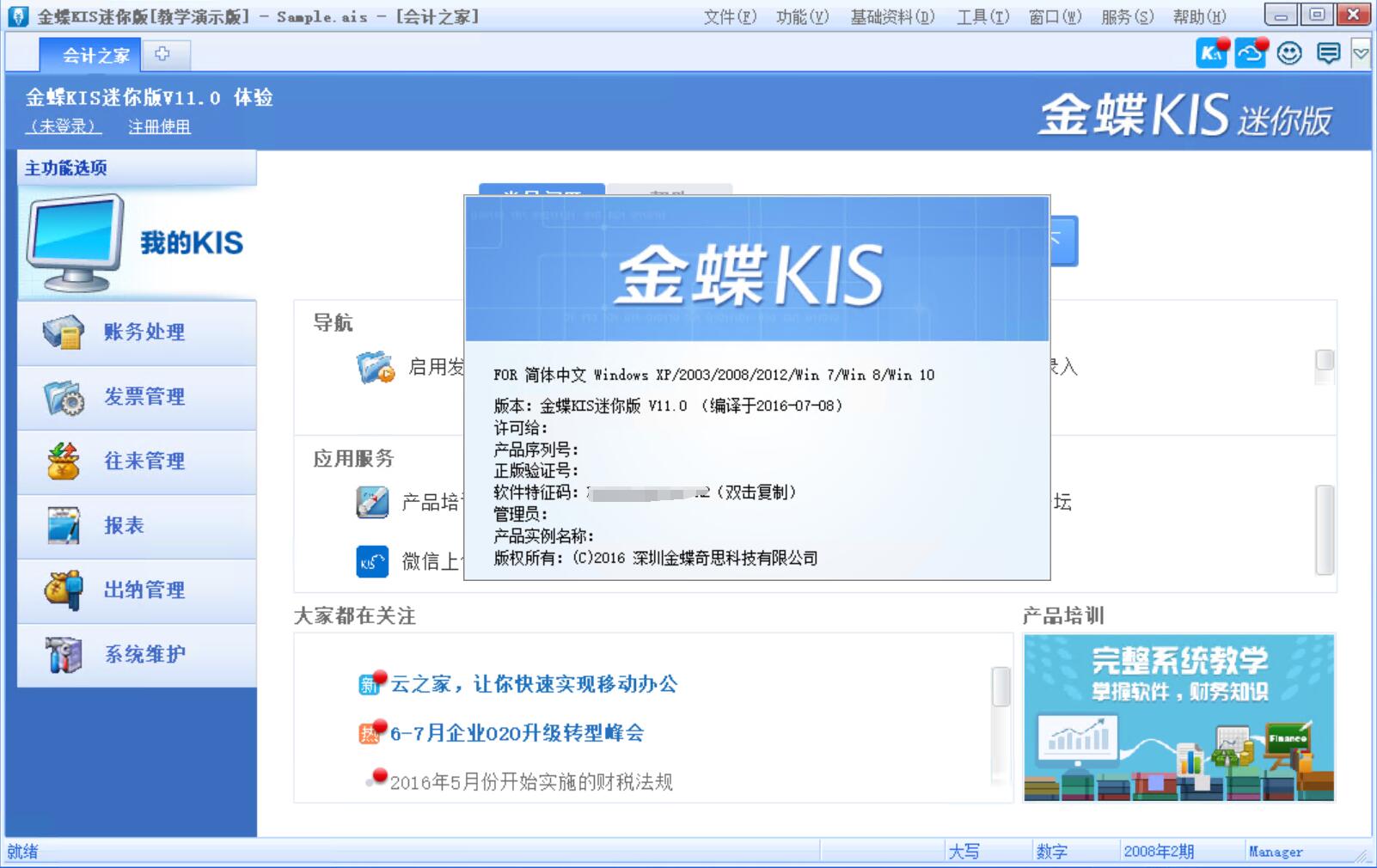
Task: Click the 我的KIS monitor icon
Action: (x=76, y=242)
